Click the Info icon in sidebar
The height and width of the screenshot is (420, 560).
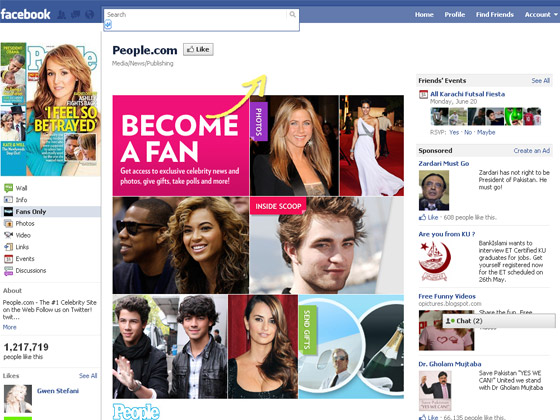(x=8, y=200)
